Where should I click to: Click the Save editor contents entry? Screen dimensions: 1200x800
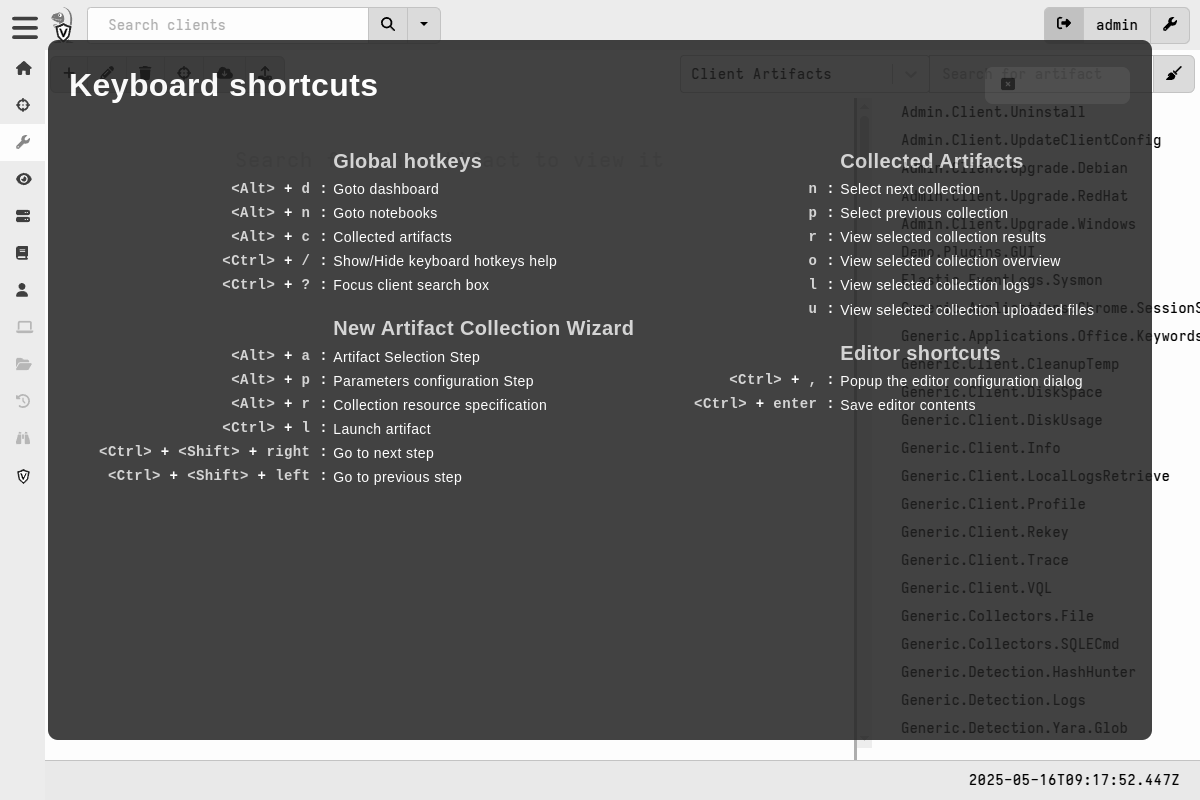coord(907,405)
